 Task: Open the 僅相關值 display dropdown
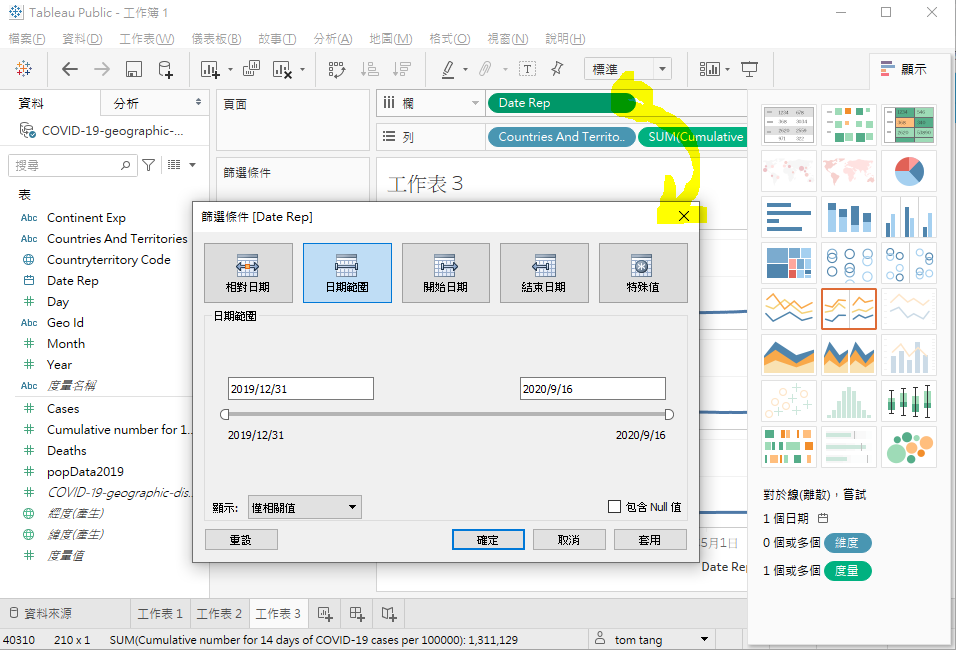(305, 507)
